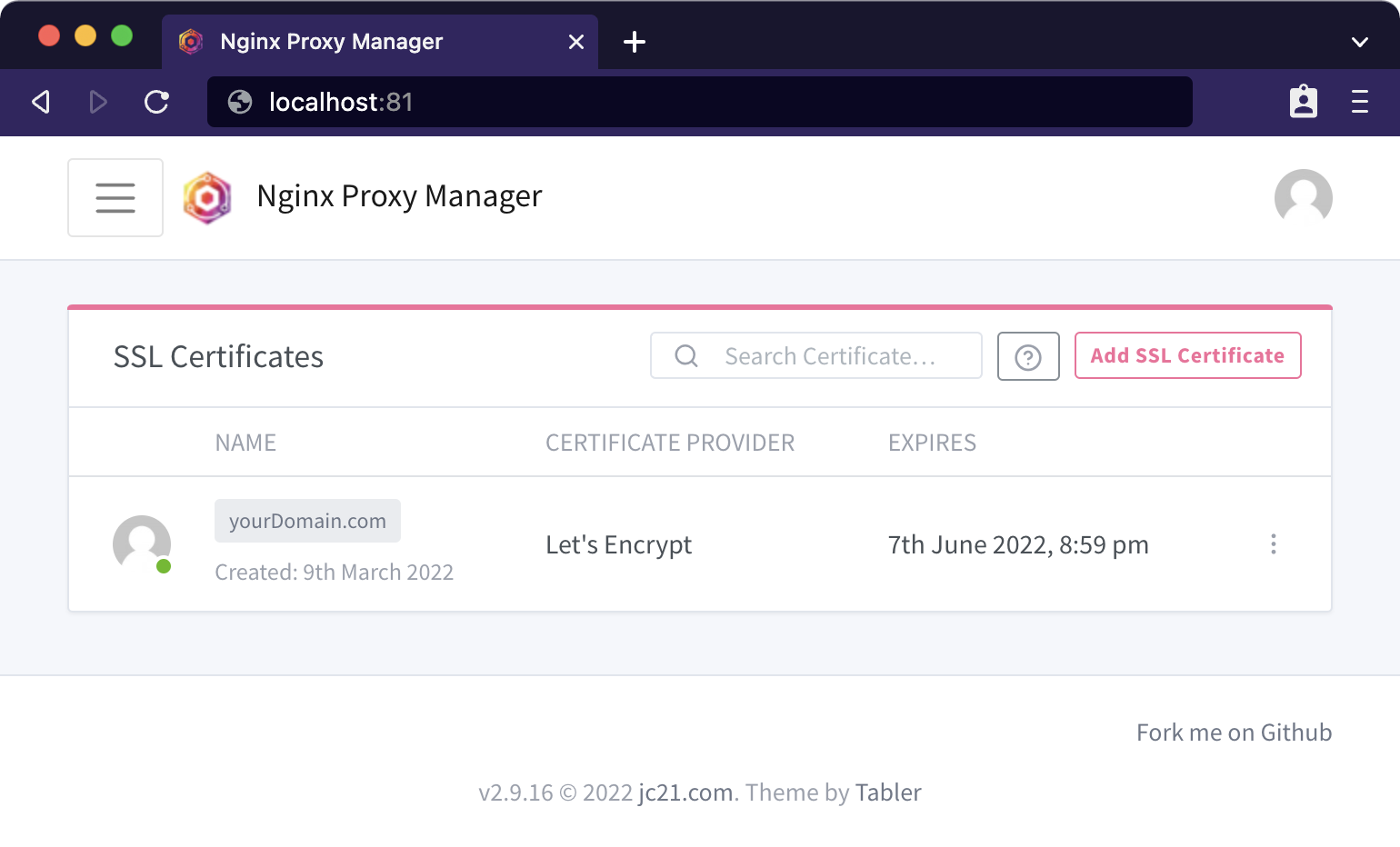Image resolution: width=1400 pixels, height=847 pixels.
Task: Open the browser main menu icon
Action: [1360, 102]
